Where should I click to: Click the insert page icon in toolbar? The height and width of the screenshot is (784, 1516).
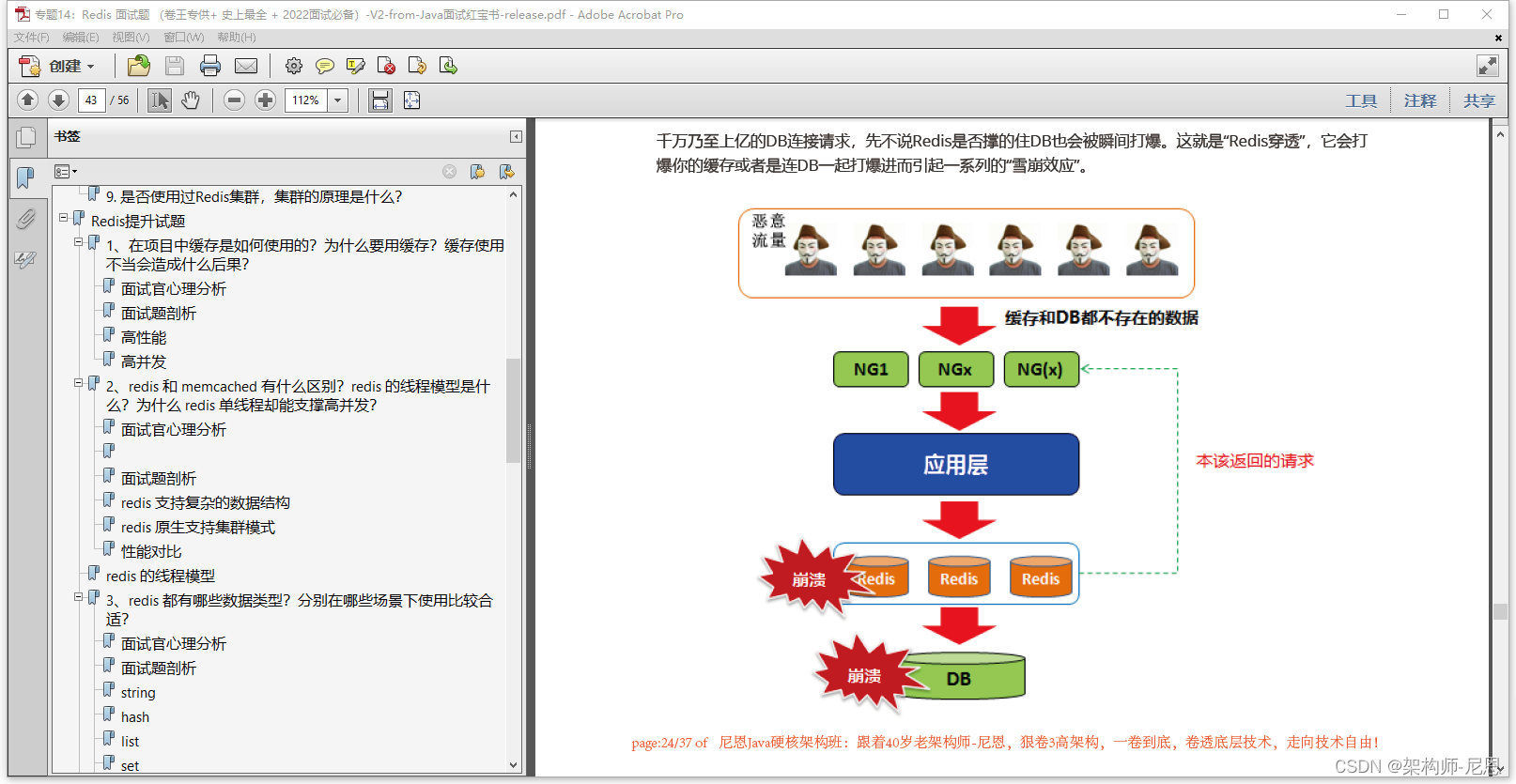tap(417, 66)
